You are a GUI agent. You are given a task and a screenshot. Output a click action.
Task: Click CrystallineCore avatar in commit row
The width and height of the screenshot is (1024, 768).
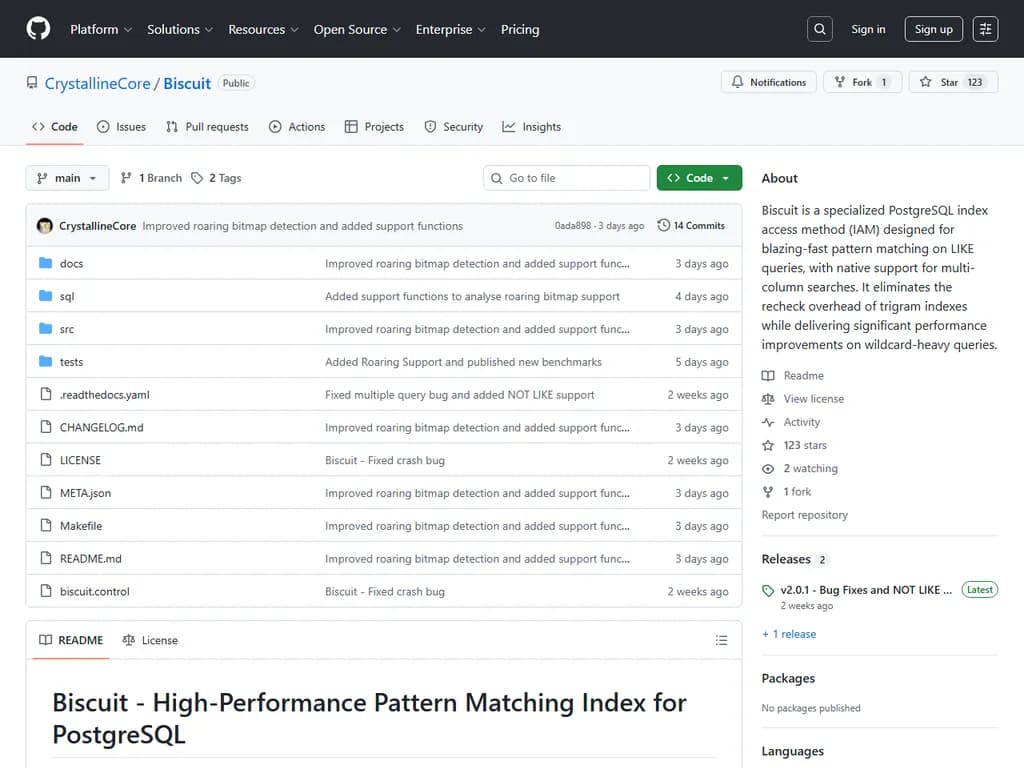(45, 226)
